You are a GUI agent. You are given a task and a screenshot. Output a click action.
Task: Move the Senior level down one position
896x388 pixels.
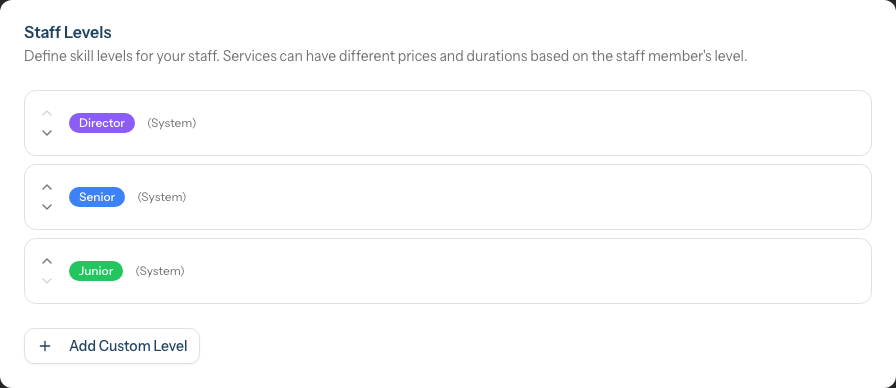[47, 207]
